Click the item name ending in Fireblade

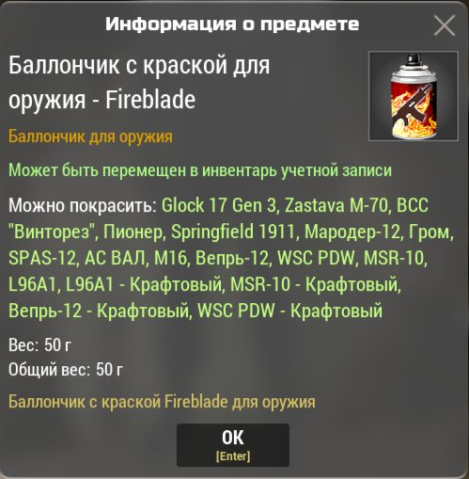(139, 82)
